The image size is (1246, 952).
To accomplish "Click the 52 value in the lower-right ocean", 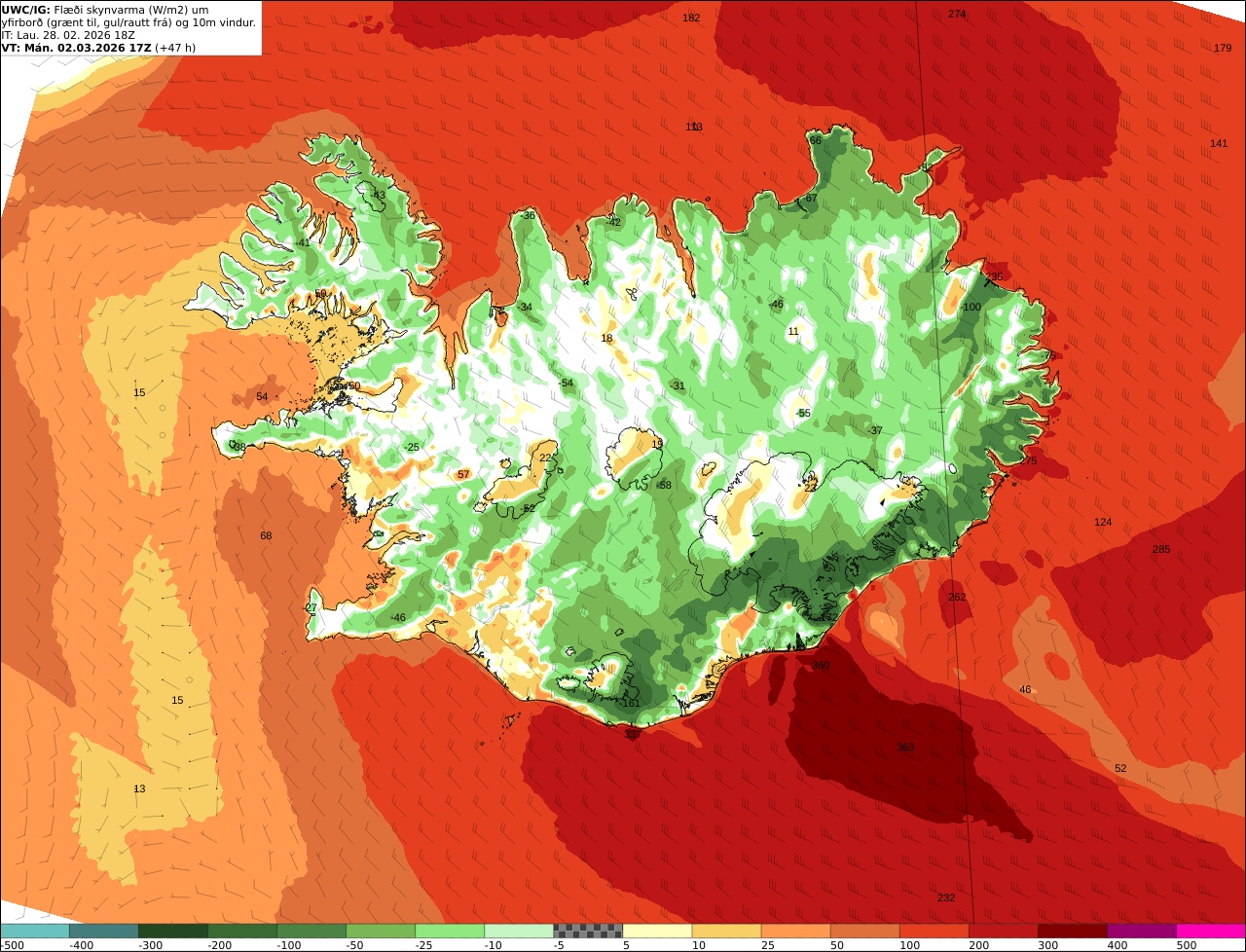I will point(1120,769).
